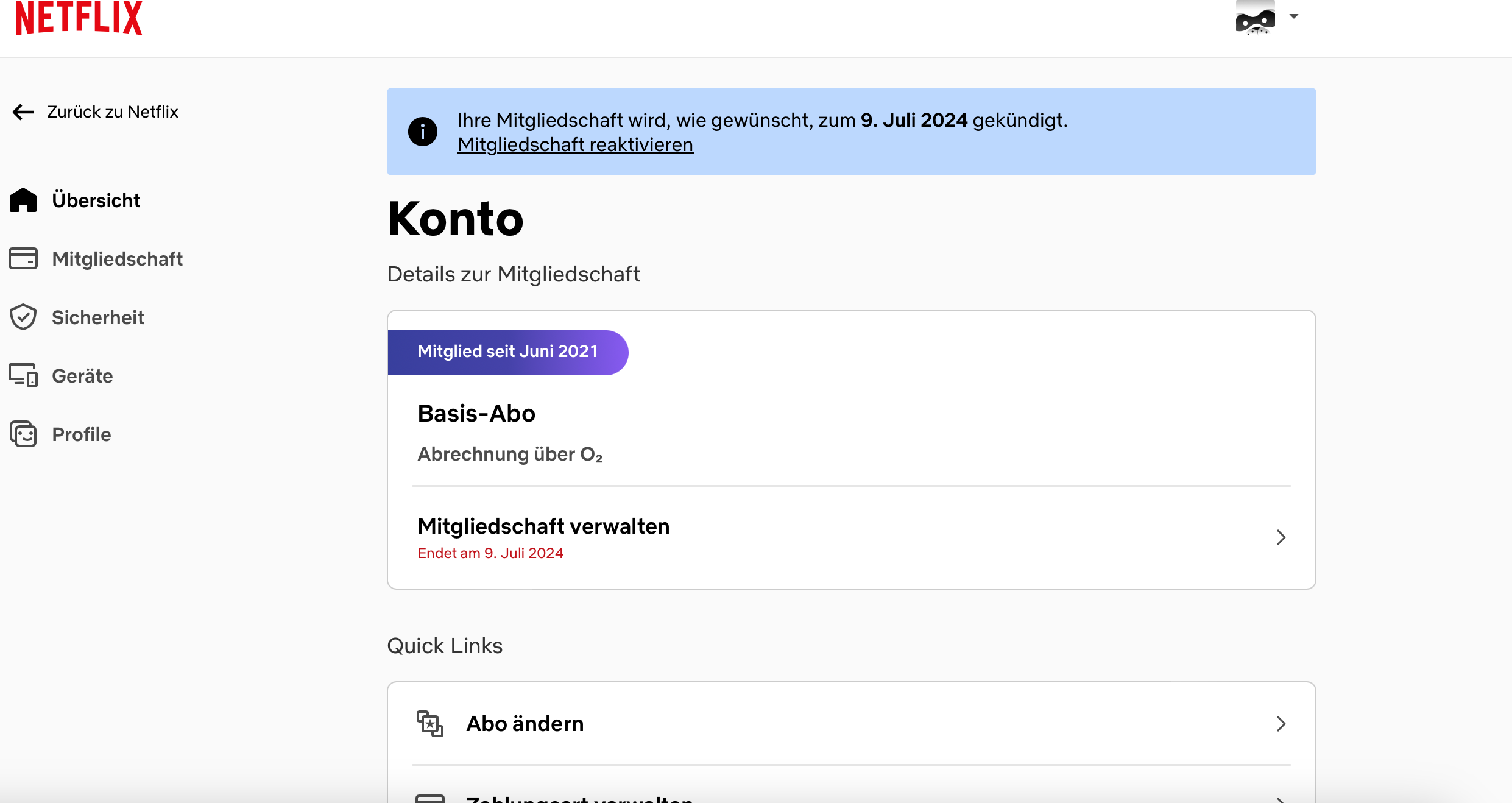
Task: Click the Profile faces icon
Action: [x=23, y=434]
